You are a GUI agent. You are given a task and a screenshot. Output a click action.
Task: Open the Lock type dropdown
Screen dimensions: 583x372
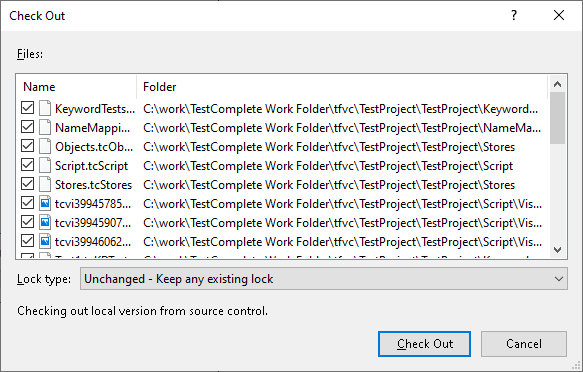coord(324,279)
